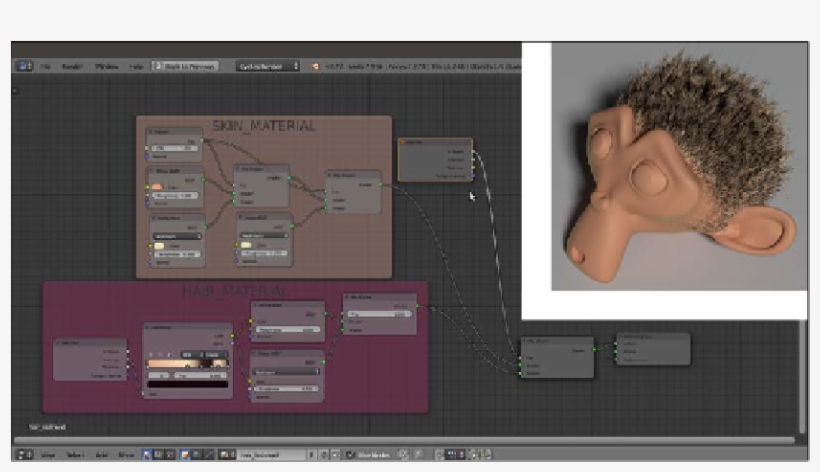Image resolution: width=820 pixels, height=472 pixels.
Task: Click the Blender info editor type icon
Action: (25, 66)
